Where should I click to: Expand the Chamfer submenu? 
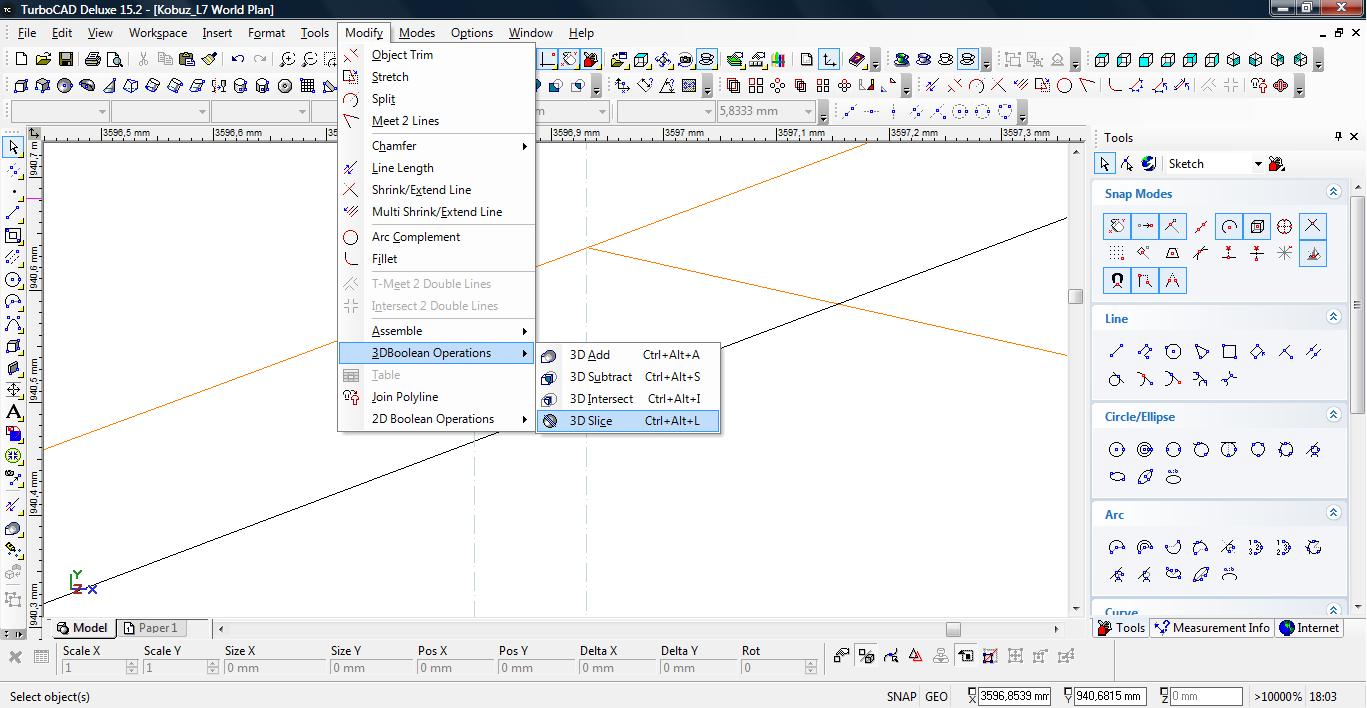coord(437,146)
